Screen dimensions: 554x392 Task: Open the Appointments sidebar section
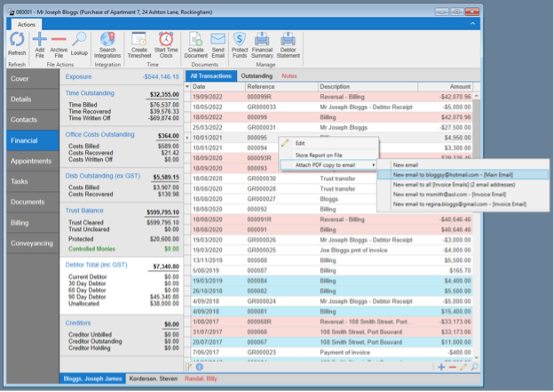(33, 161)
